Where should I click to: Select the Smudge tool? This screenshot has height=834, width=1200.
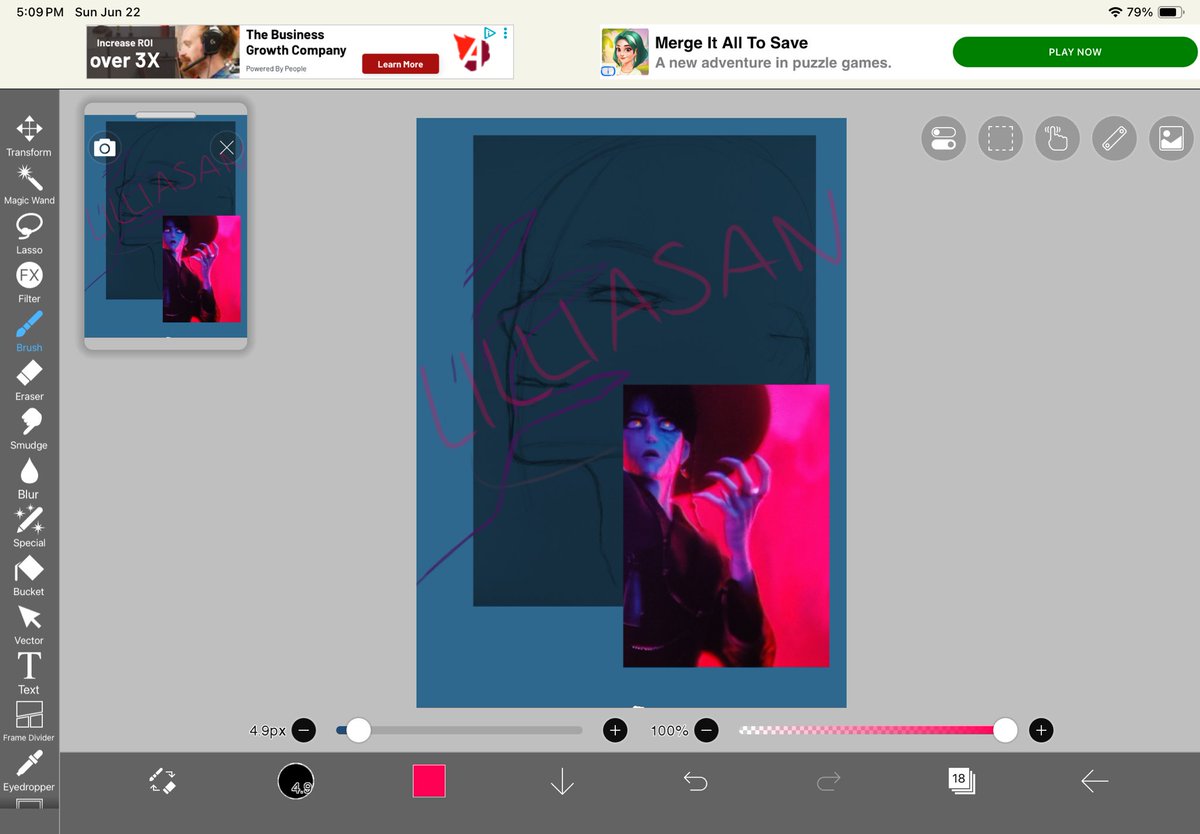[x=29, y=429]
